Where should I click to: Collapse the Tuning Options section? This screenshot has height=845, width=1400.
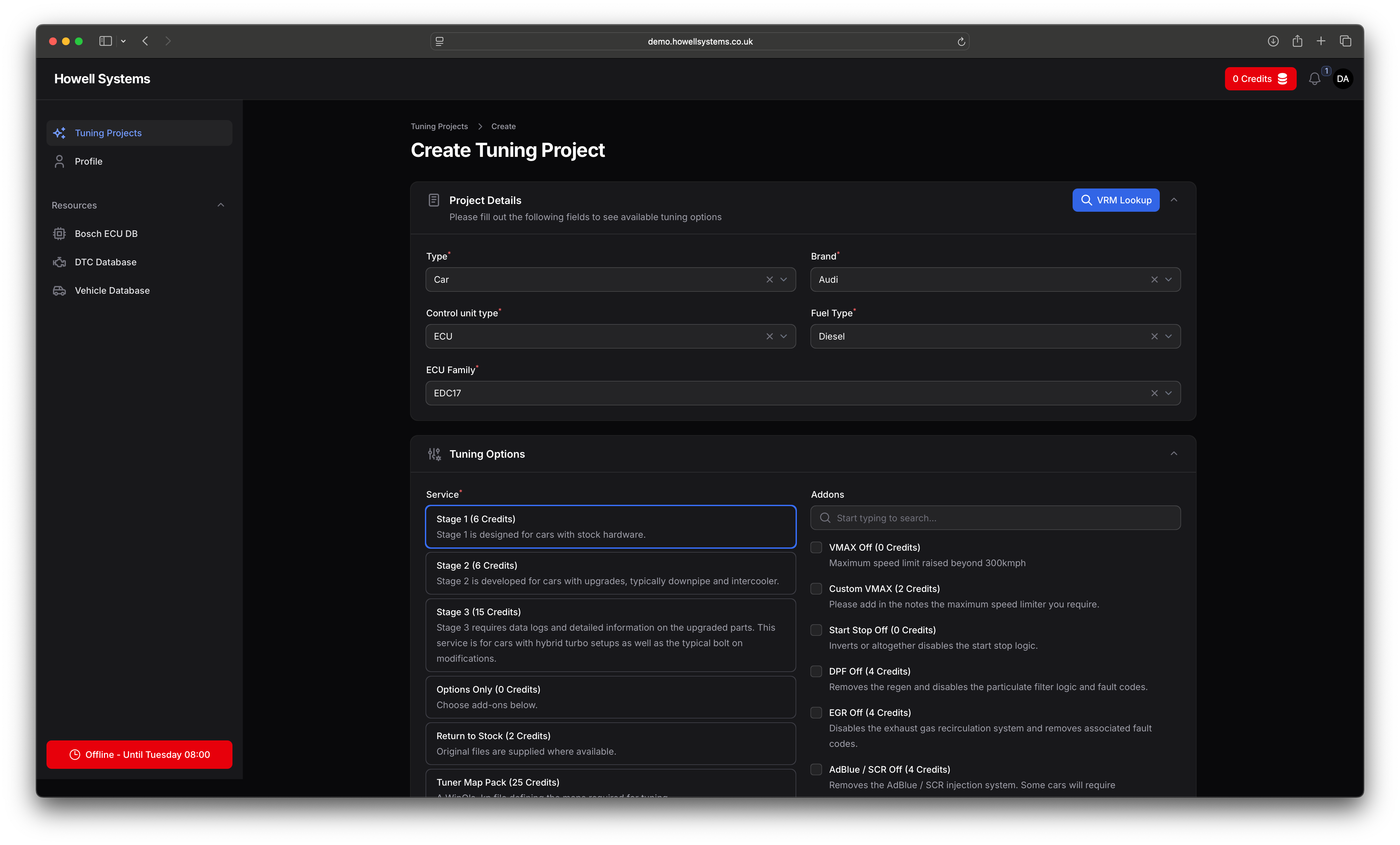tap(1174, 453)
